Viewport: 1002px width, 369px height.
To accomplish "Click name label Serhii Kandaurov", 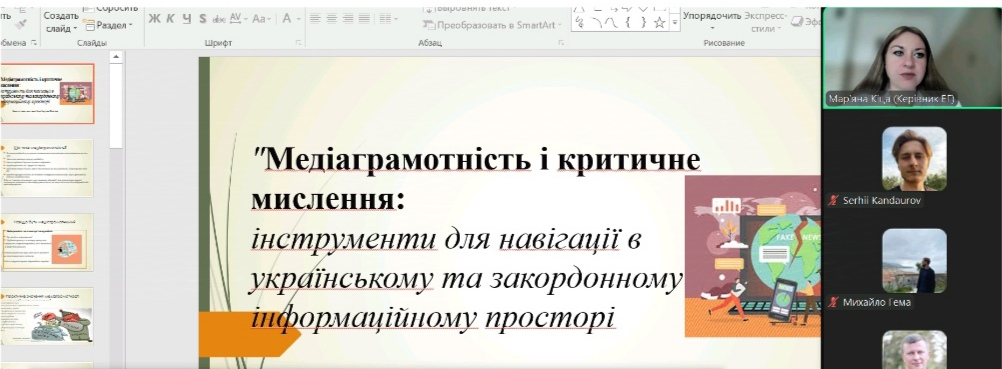I will click(x=881, y=201).
